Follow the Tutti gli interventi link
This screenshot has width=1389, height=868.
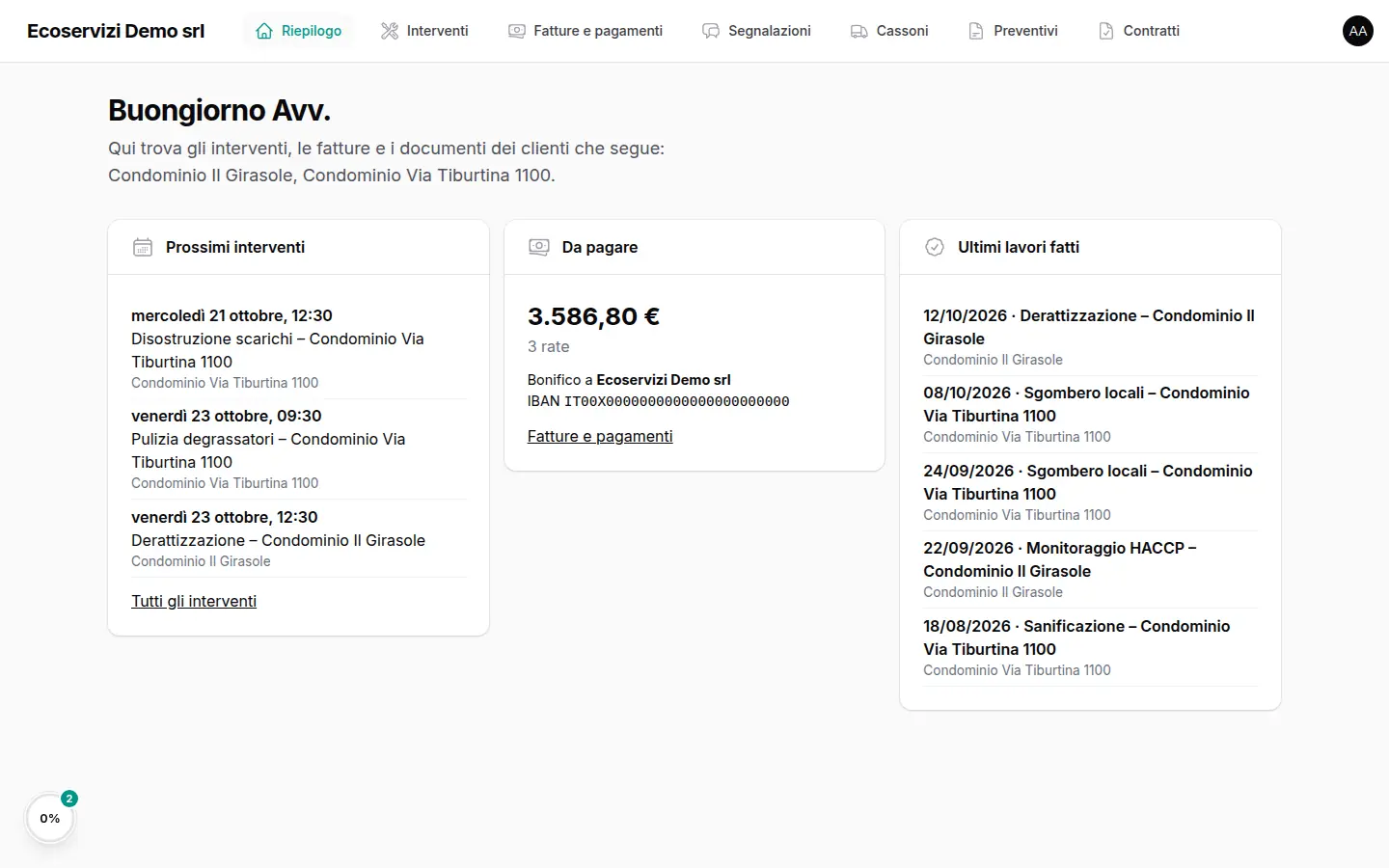[194, 601]
